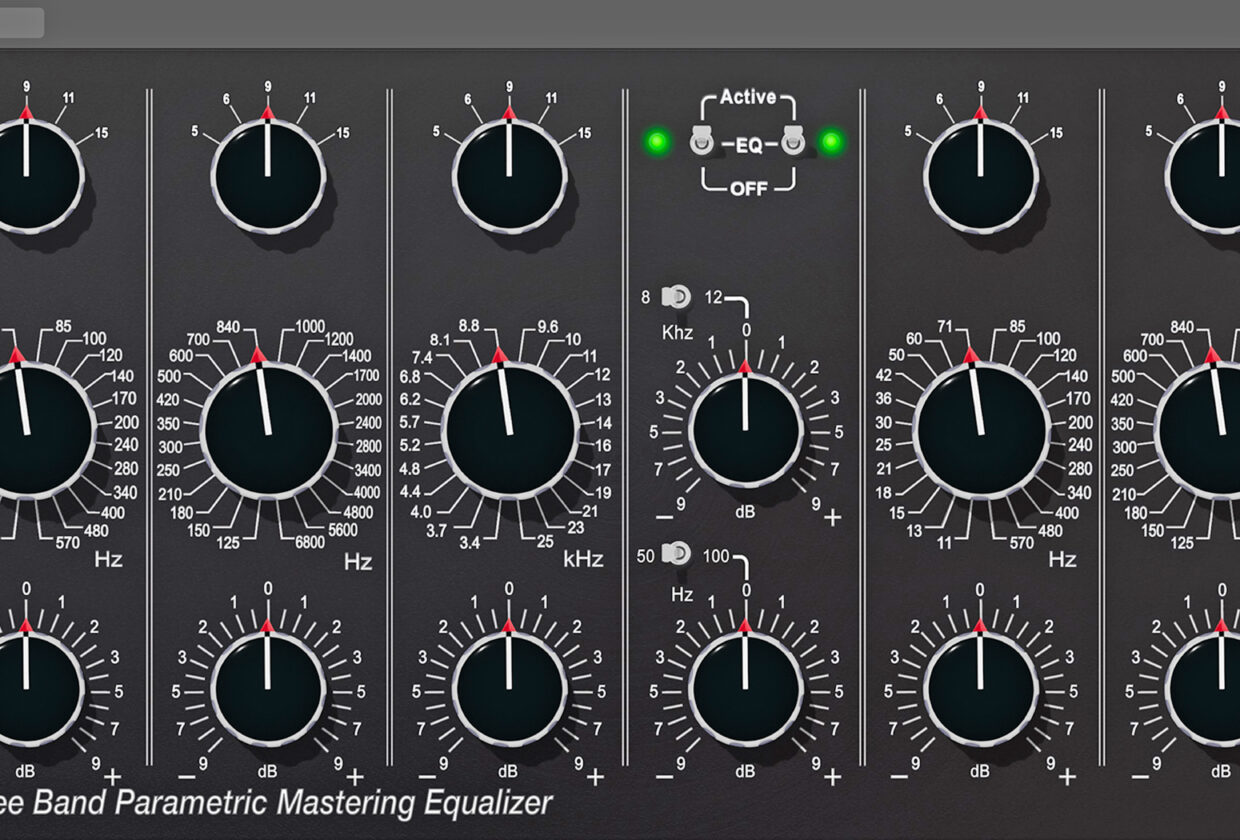Image resolution: width=1240 pixels, height=840 pixels.
Task: Click the kHz frequency selector knob
Action: pos(509,429)
